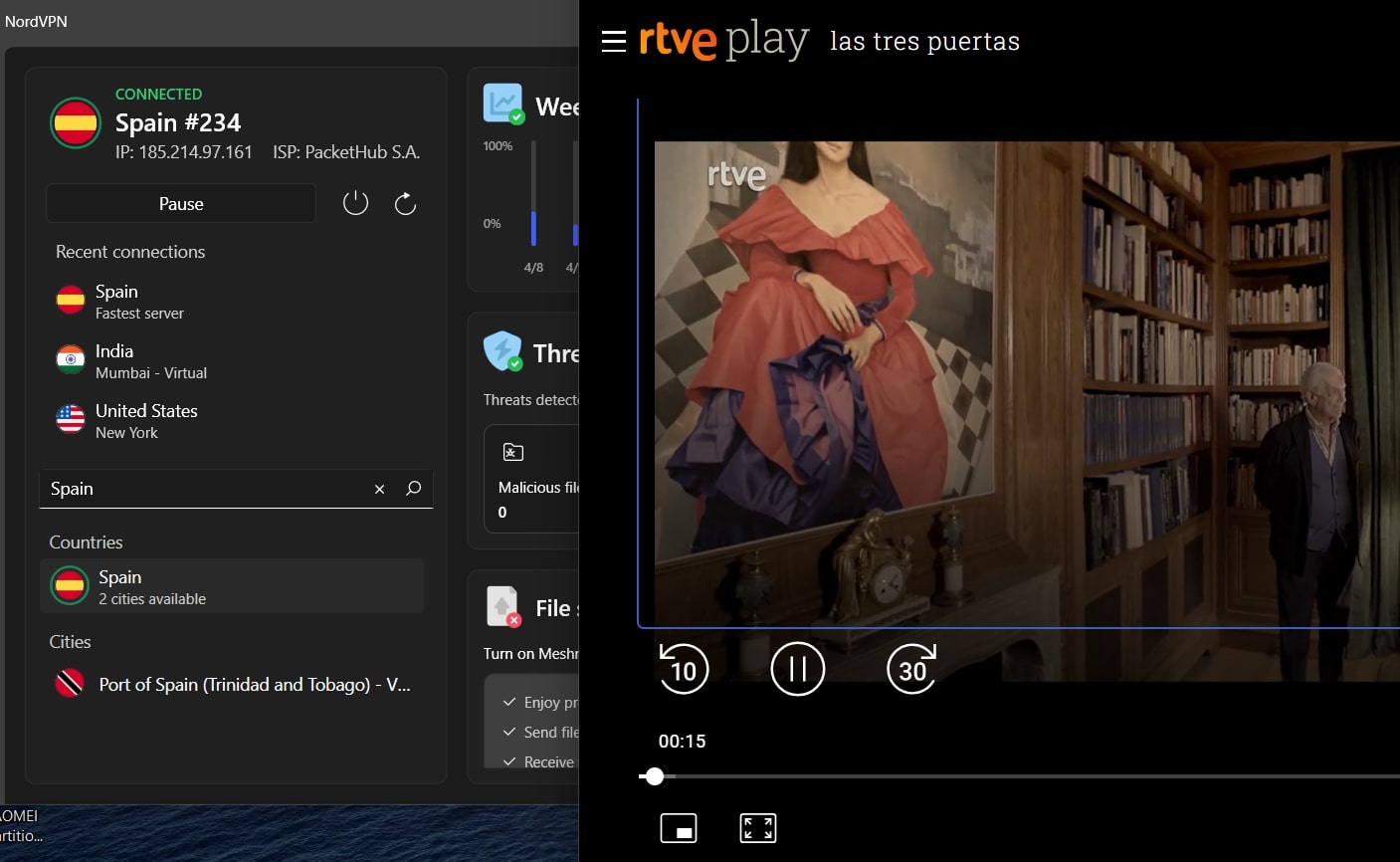This screenshot has width=1400, height=862.
Task: Reconnect VPN with the circular refresh icon
Action: pyautogui.click(x=405, y=202)
